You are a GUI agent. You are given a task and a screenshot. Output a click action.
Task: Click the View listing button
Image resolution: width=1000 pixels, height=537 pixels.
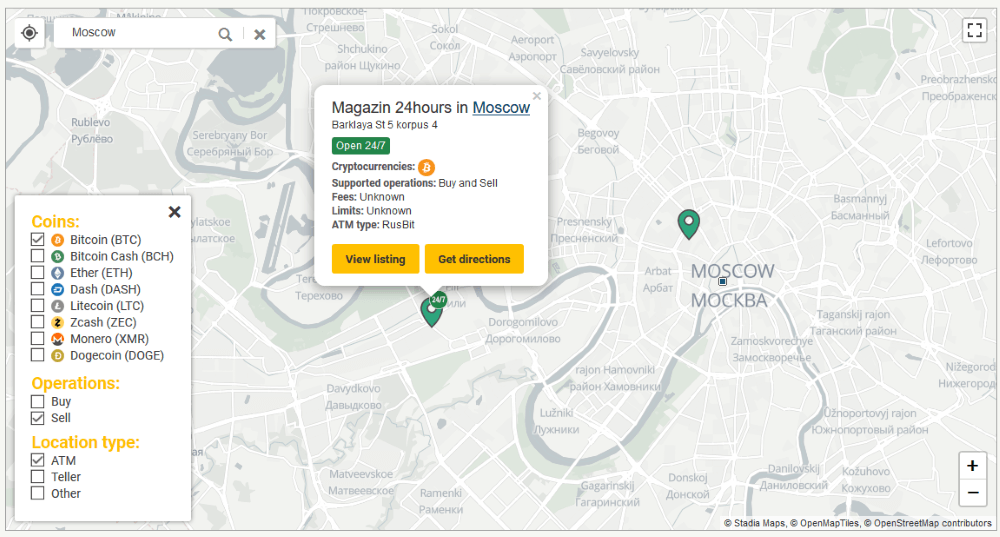click(x=376, y=259)
